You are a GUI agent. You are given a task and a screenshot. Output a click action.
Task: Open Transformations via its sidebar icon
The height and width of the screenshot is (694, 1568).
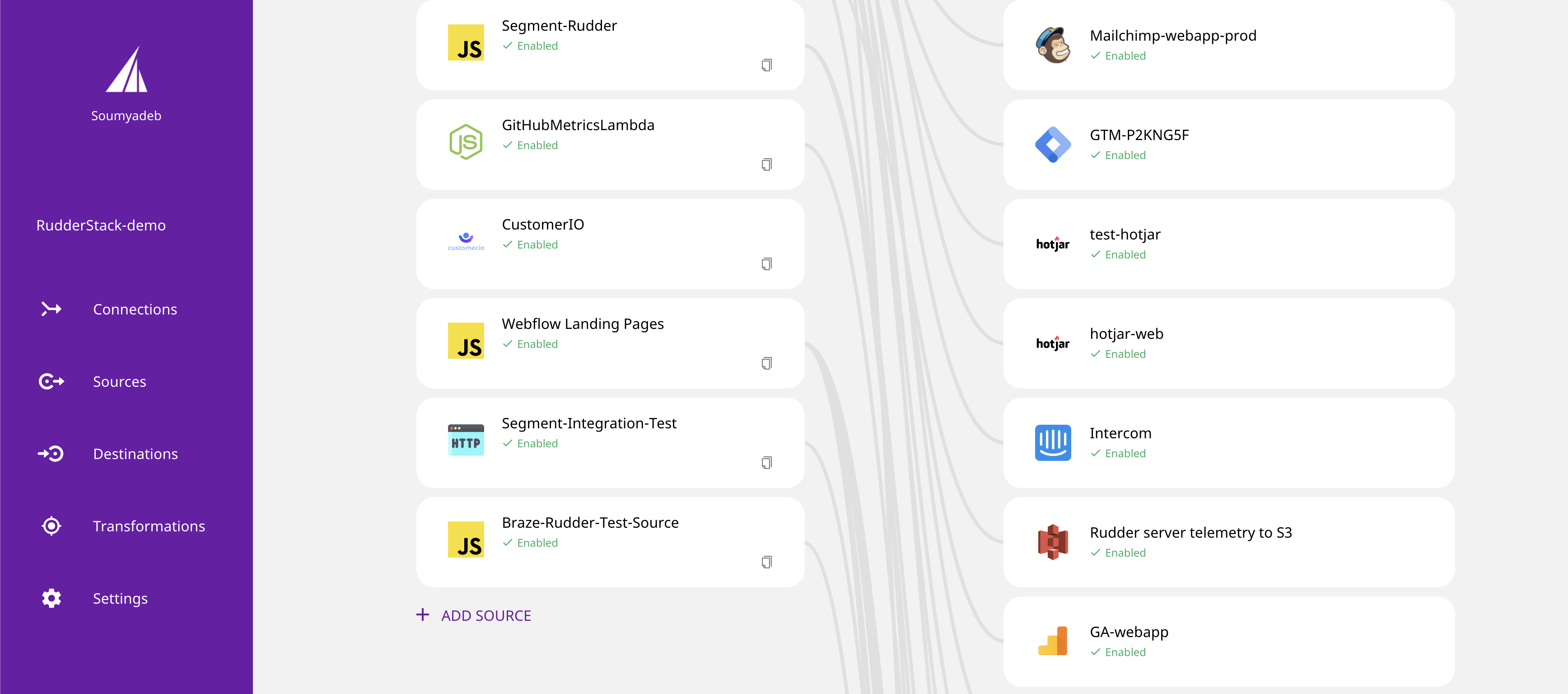(x=51, y=525)
